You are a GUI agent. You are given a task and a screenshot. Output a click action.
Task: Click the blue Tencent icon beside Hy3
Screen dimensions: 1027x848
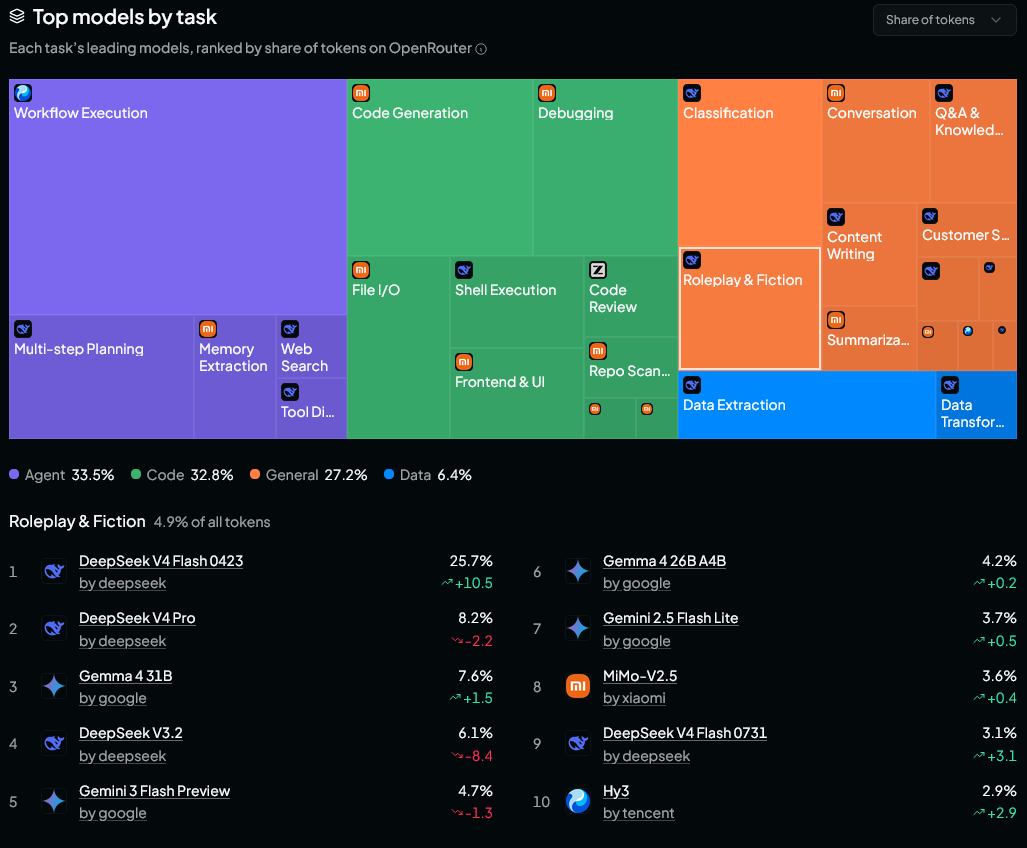(578, 801)
